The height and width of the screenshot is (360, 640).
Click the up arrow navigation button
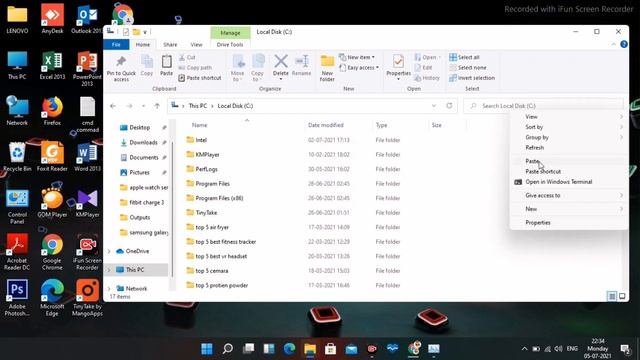pos(157,106)
